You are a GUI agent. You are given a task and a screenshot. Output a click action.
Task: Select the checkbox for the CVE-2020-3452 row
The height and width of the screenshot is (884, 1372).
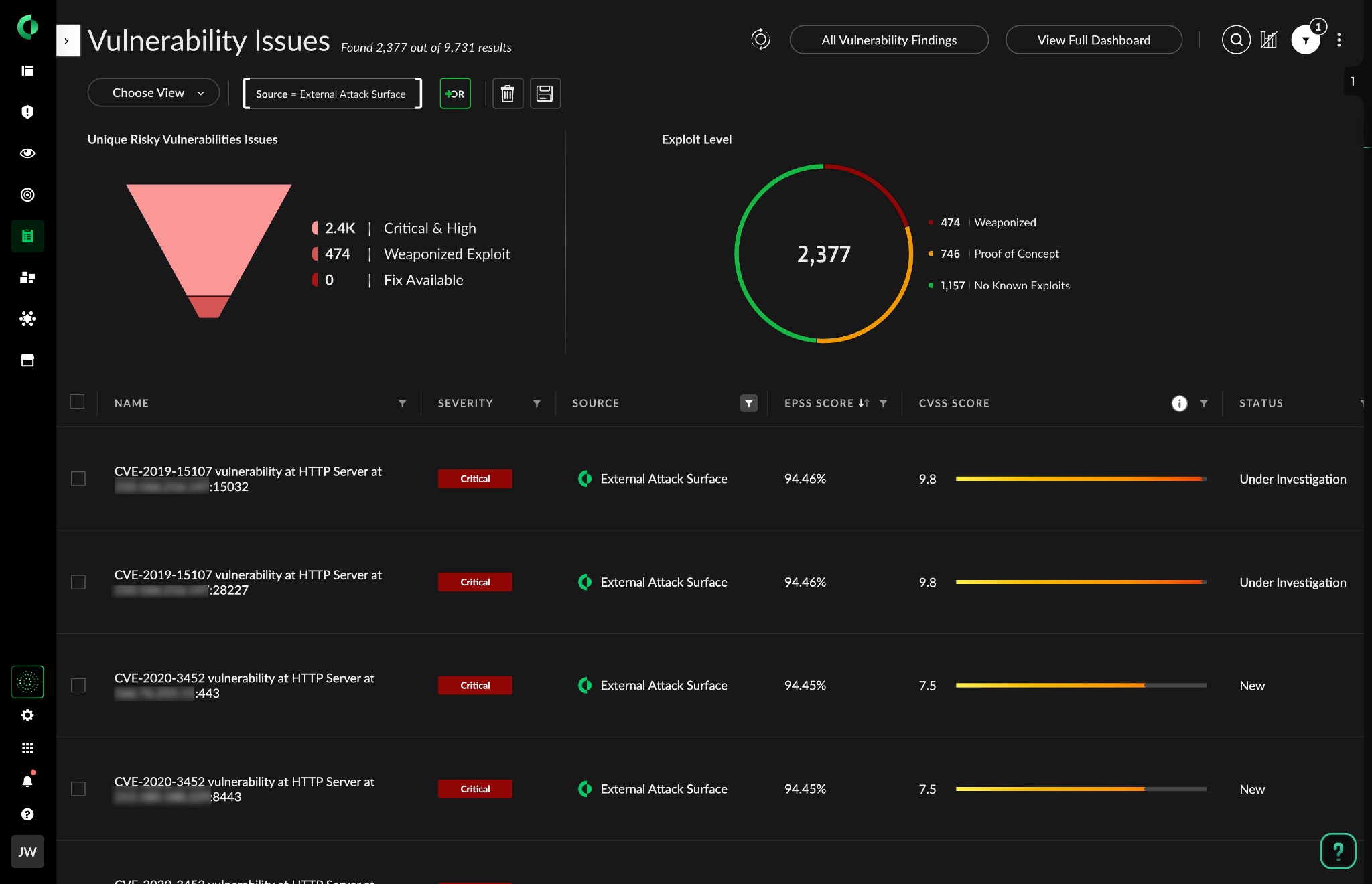[78, 685]
